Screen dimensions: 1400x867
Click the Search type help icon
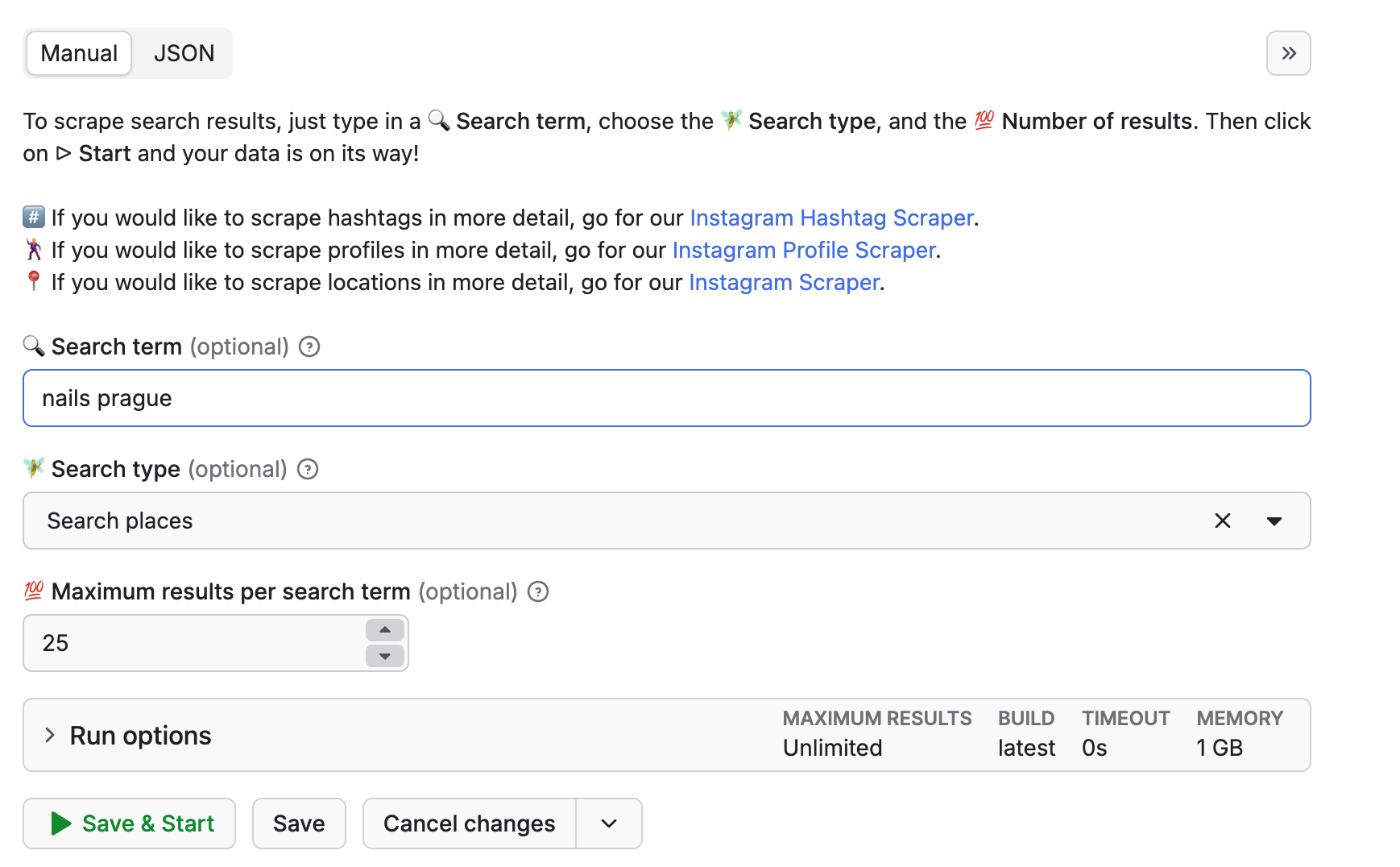(x=307, y=469)
